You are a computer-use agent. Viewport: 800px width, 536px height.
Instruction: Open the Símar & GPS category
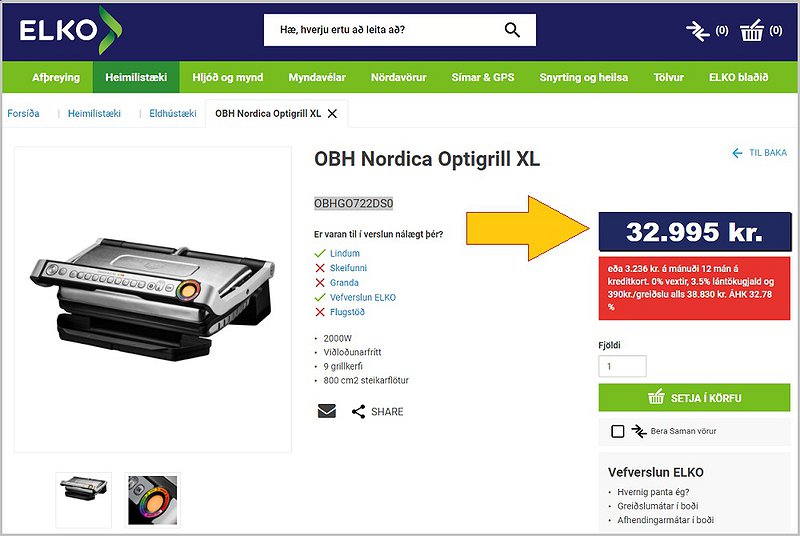click(x=483, y=78)
